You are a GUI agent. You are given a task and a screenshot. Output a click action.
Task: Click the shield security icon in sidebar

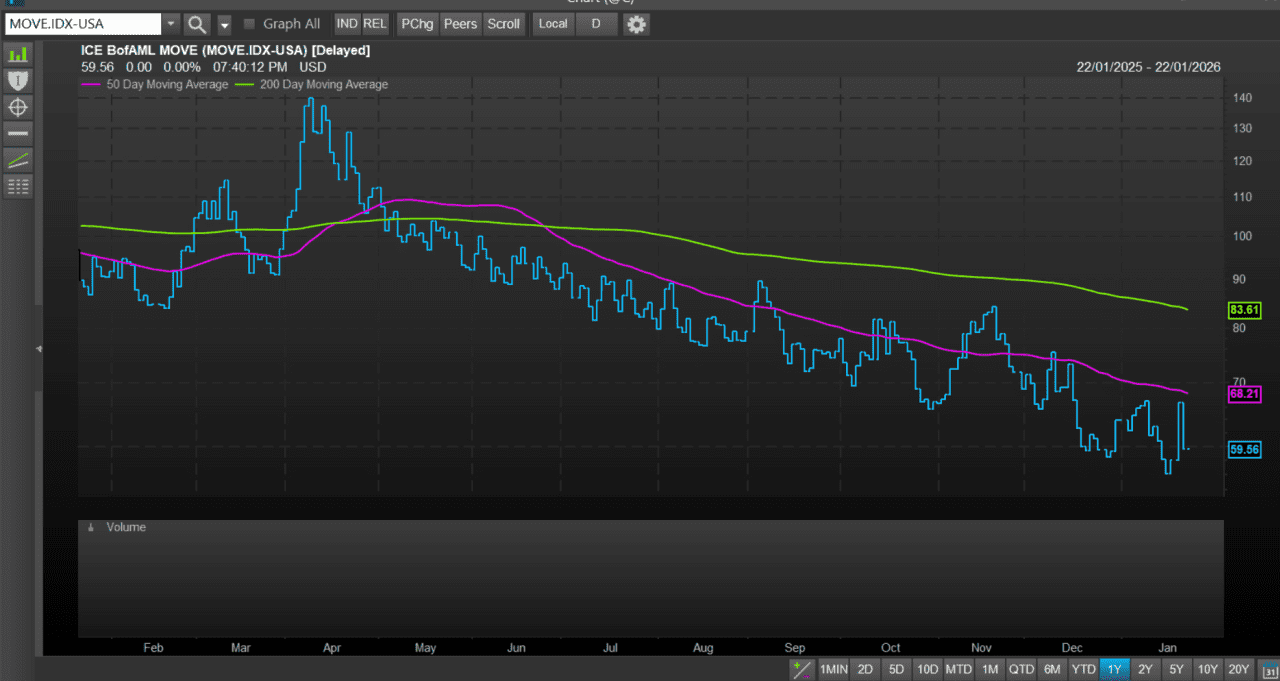pyautogui.click(x=17, y=80)
